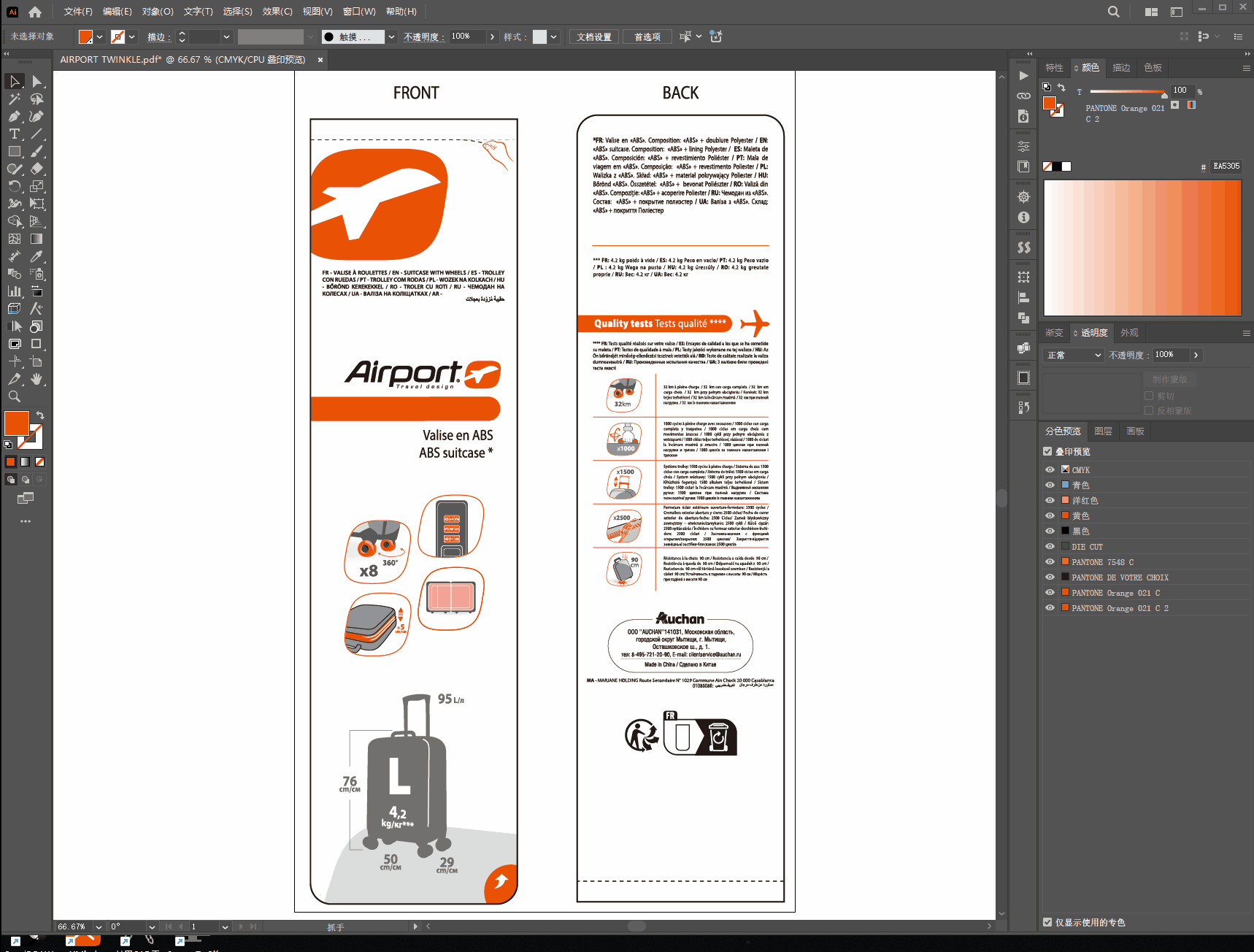This screenshot has width=1254, height=952.
Task: Select the Eyedropper tool
Action: tap(36, 256)
